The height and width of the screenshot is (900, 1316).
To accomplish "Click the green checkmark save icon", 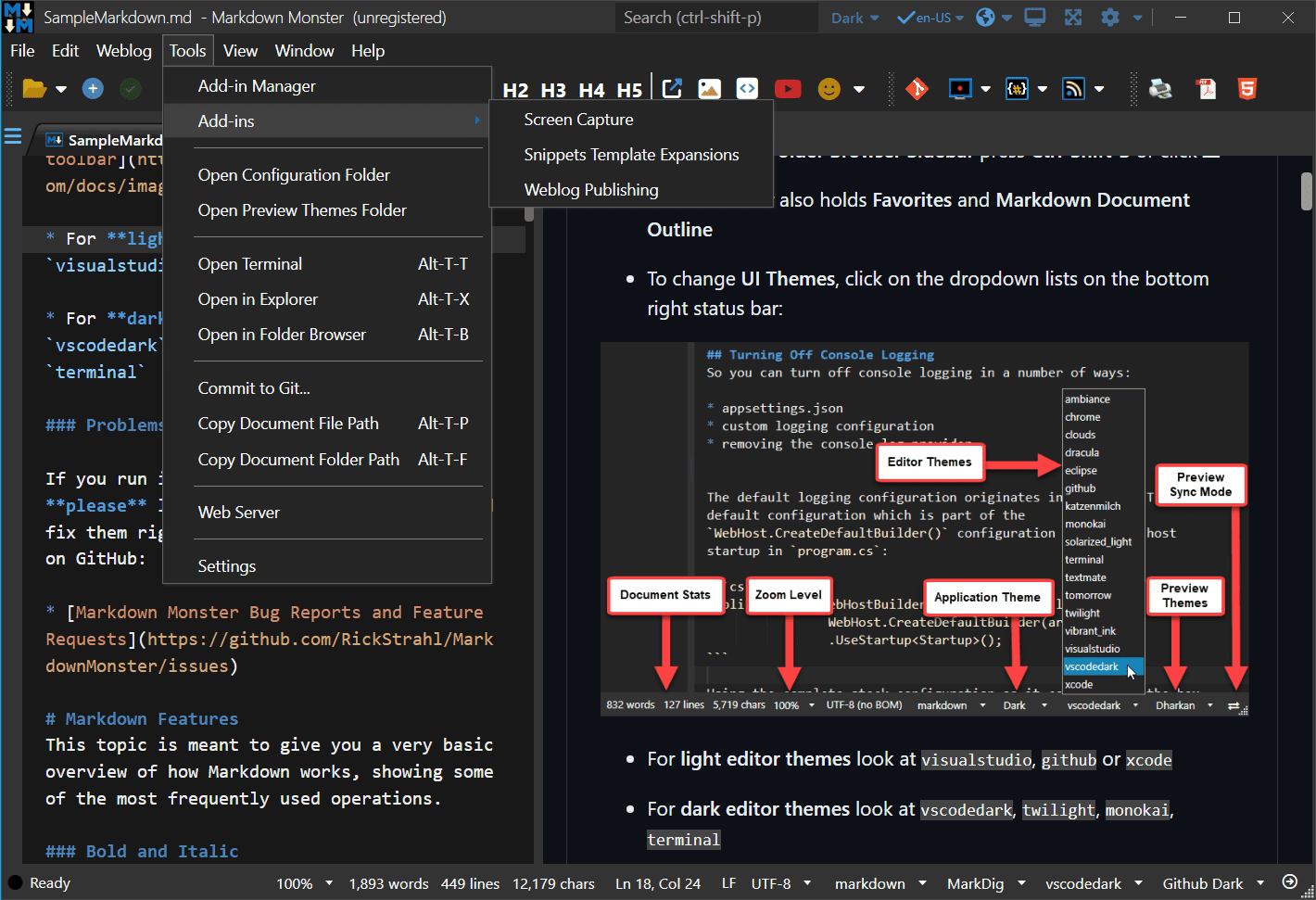I will [x=131, y=89].
